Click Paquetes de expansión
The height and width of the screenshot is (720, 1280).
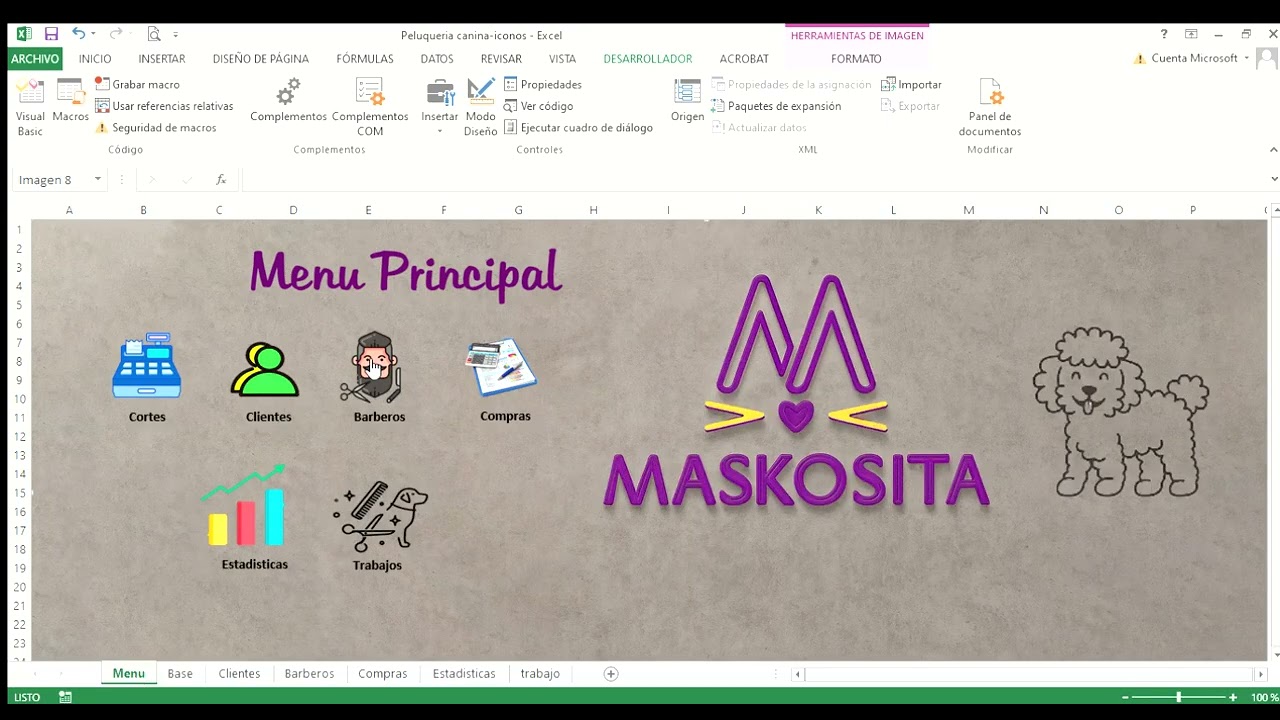tap(776, 106)
